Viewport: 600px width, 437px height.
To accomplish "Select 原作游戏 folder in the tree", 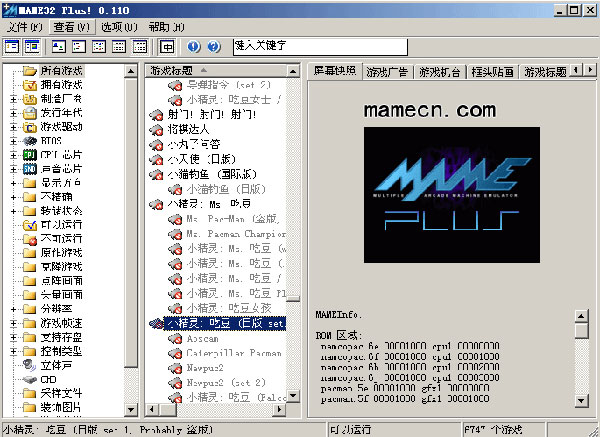I will [61, 253].
